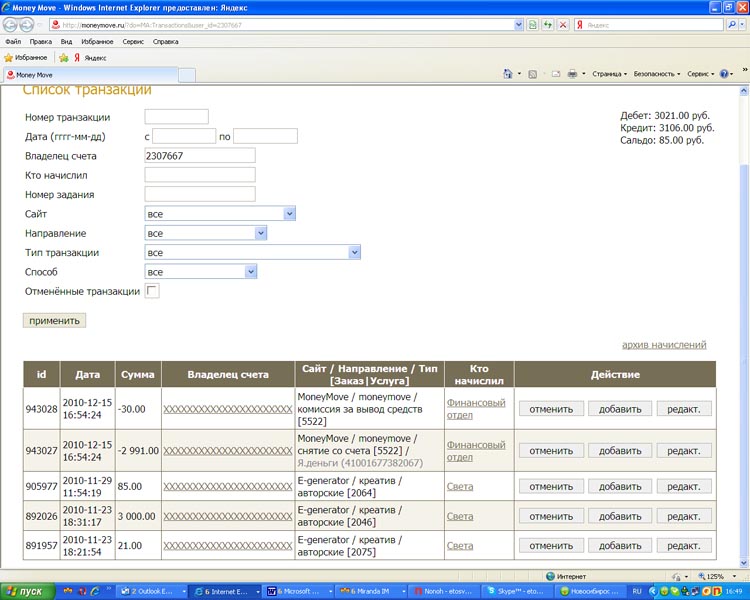Click отменить for transaction 943028

(551, 409)
